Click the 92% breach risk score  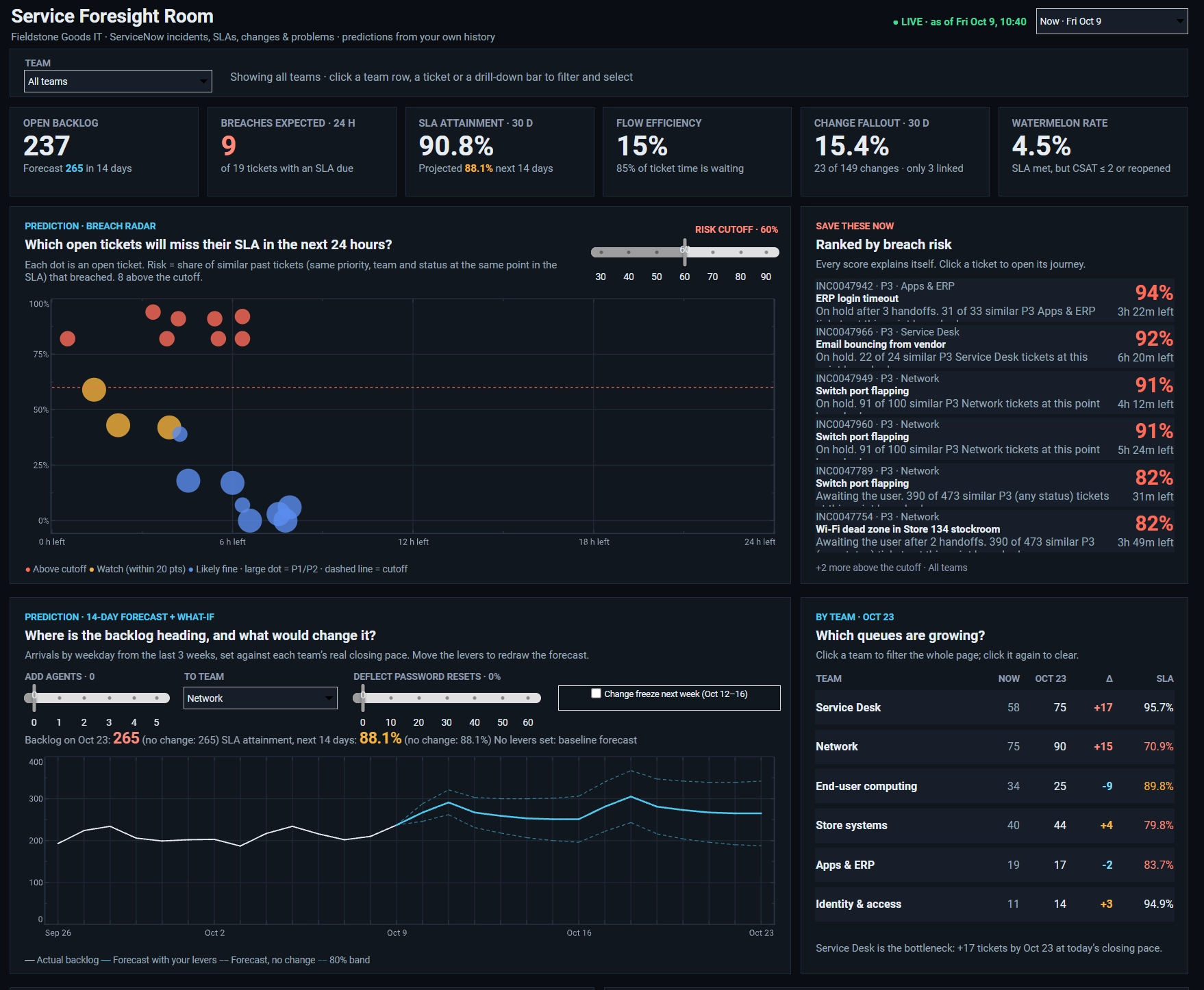click(1154, 338)
